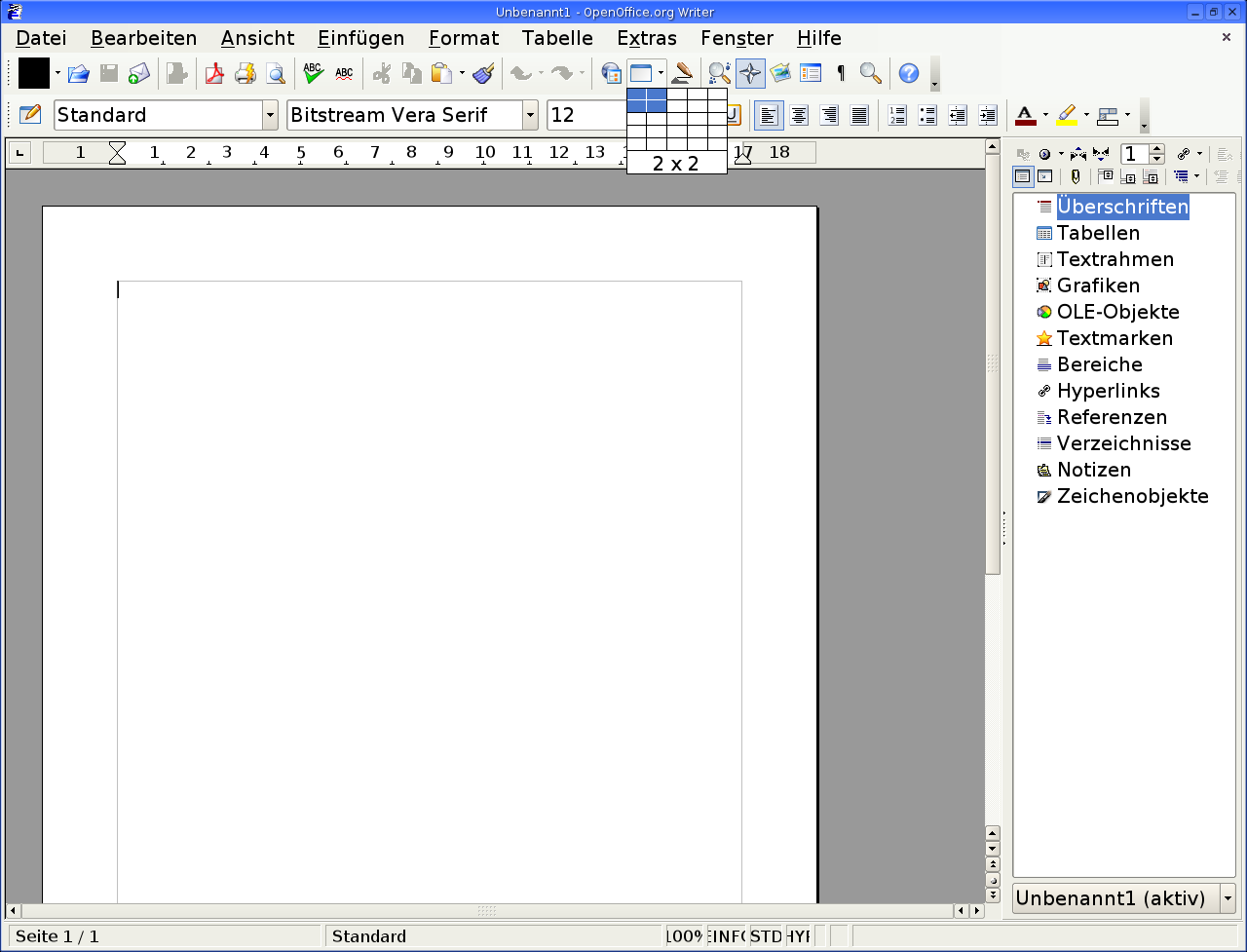1247x952 pixels.
Task: Open the Bearbeiten menu
Action: (x=144, y=38)
